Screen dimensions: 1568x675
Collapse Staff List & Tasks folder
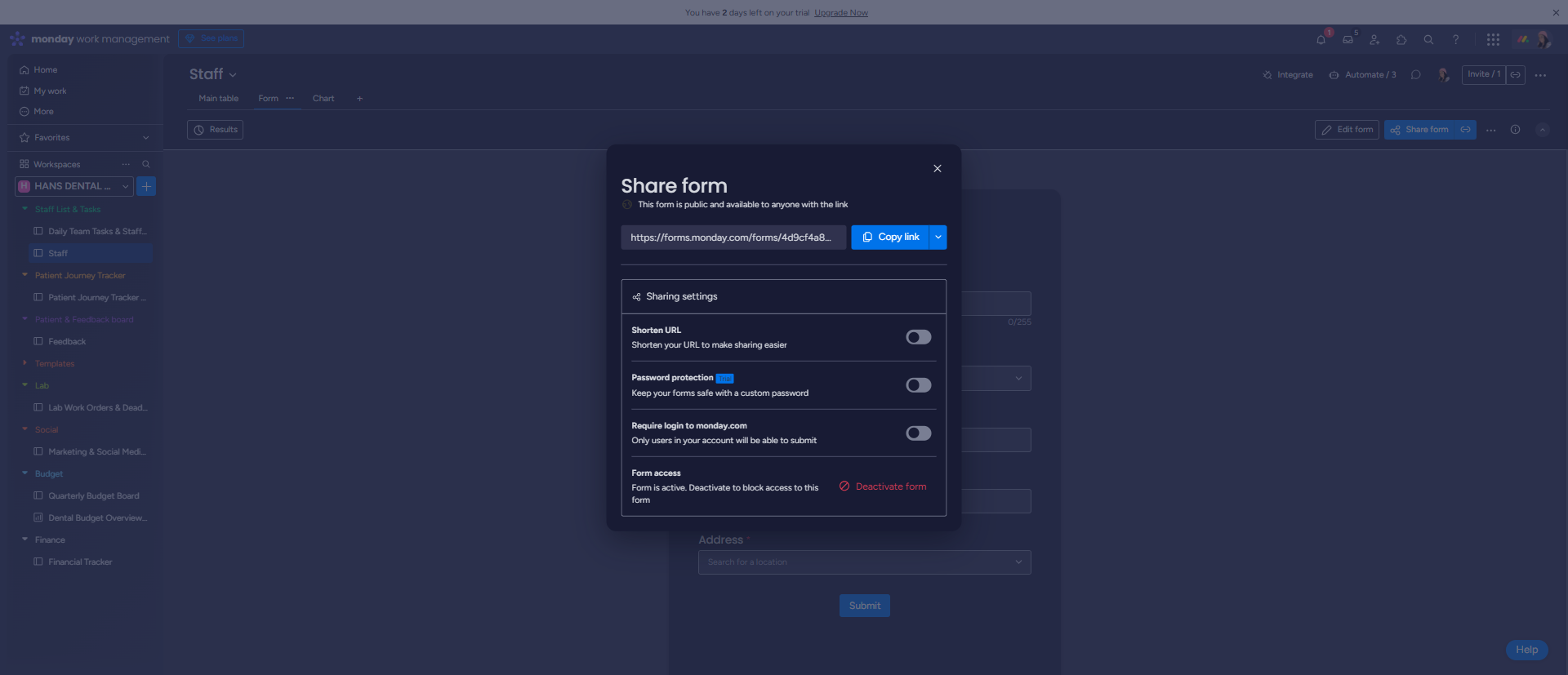click(x=24, y=209)
